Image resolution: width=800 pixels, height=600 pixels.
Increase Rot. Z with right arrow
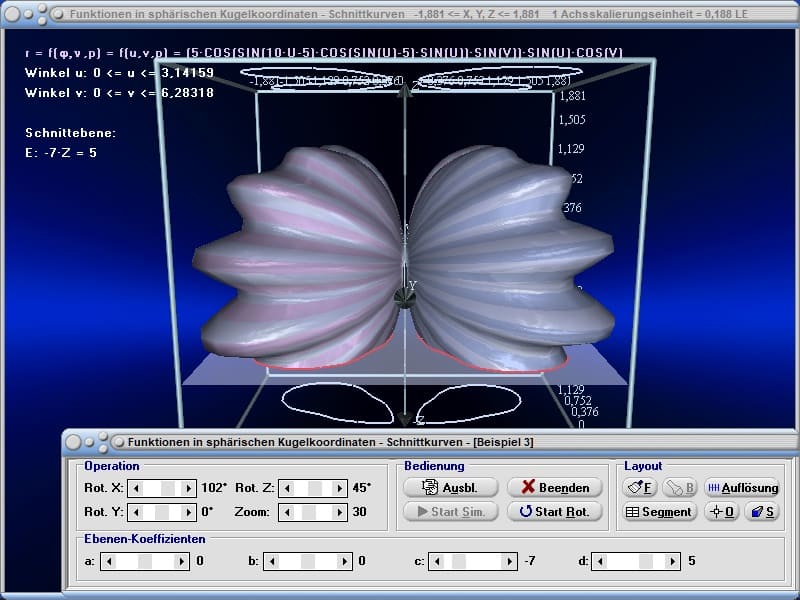(x=339, y=488)
